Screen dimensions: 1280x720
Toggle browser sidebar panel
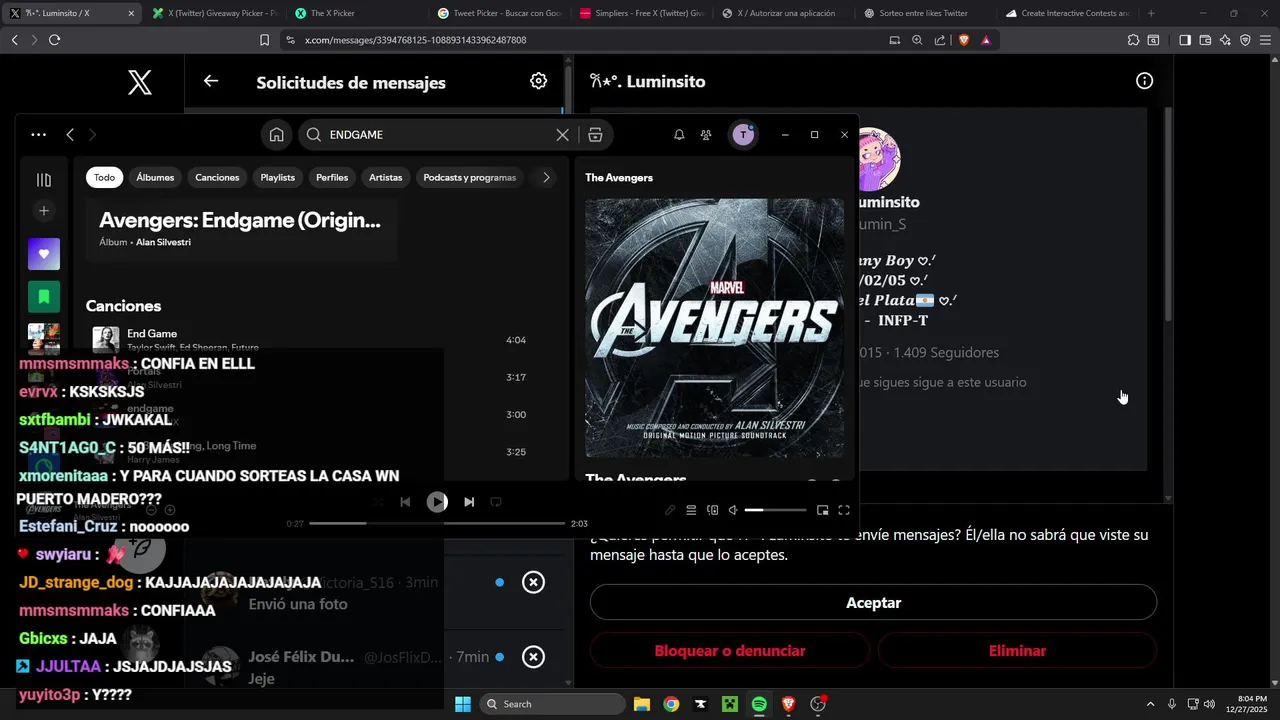tap(1185, 40)
